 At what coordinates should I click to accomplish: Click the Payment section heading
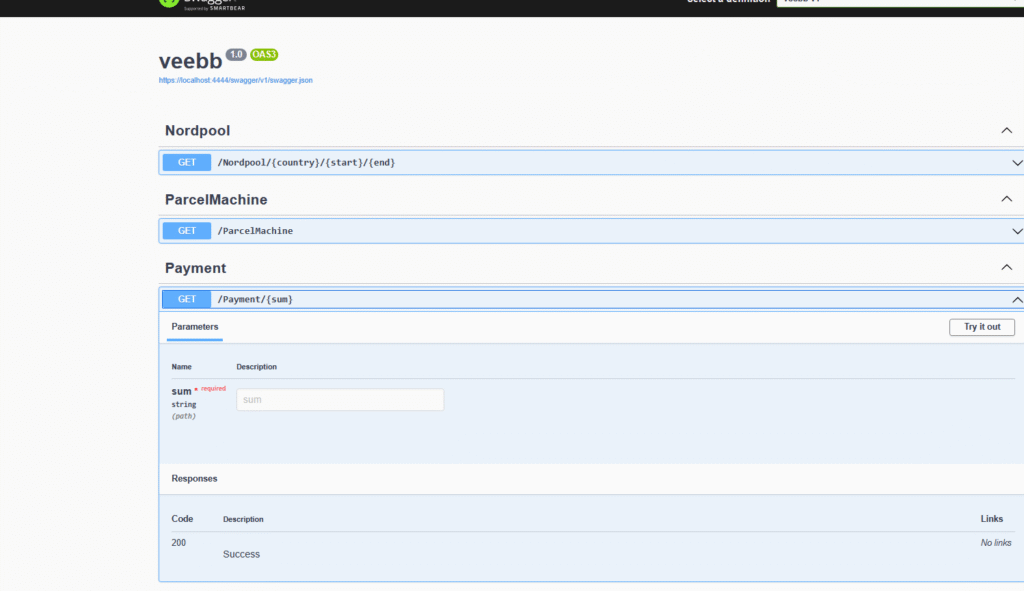[196, 268]
